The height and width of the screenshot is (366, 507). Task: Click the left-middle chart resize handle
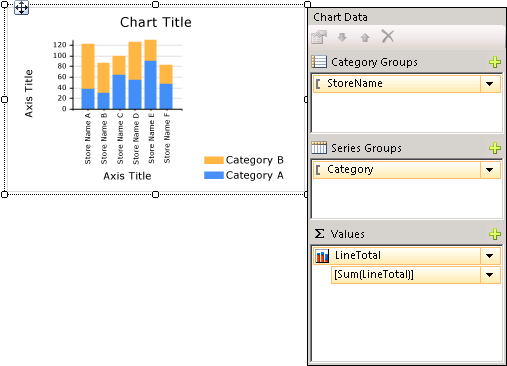(4, 99)
